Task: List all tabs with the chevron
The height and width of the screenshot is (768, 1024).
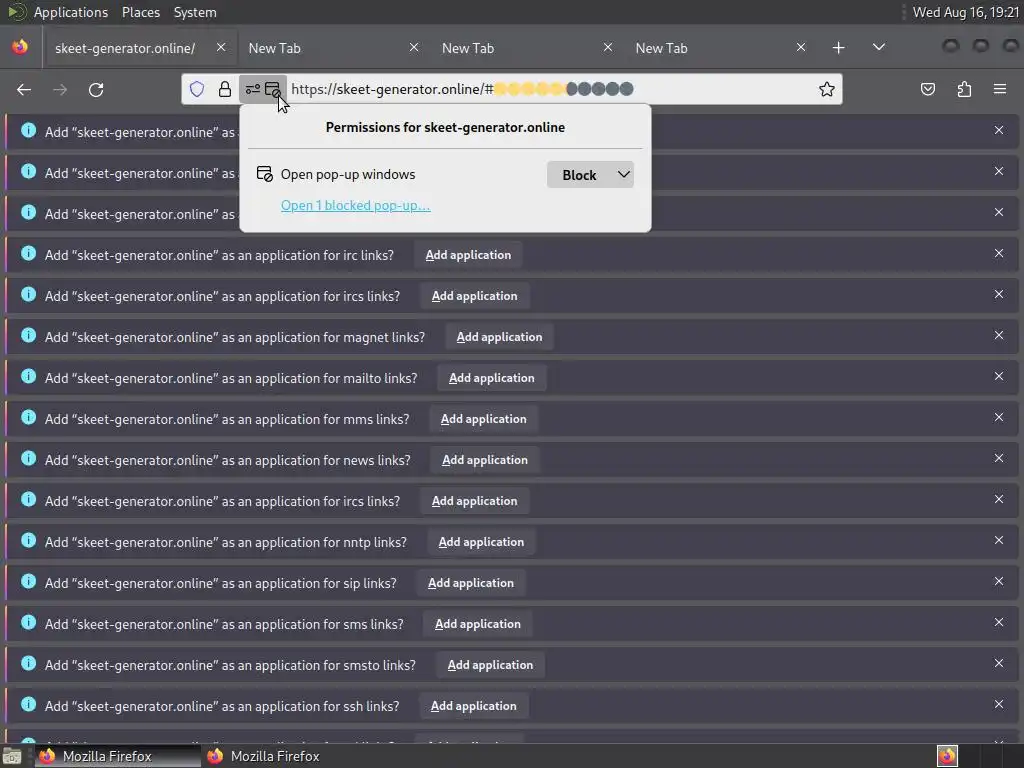Action: [x=879, y=47]
